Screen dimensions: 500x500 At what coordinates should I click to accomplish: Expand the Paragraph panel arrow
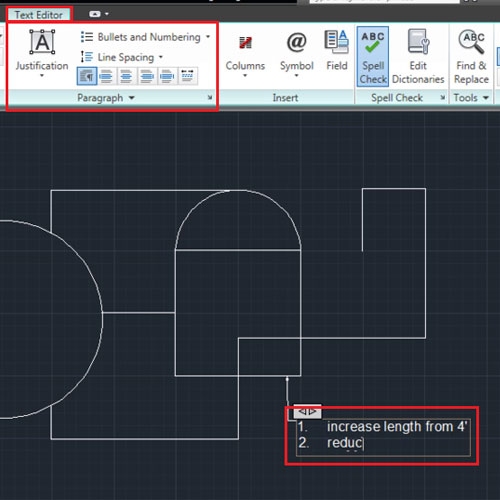coord(132,98)
